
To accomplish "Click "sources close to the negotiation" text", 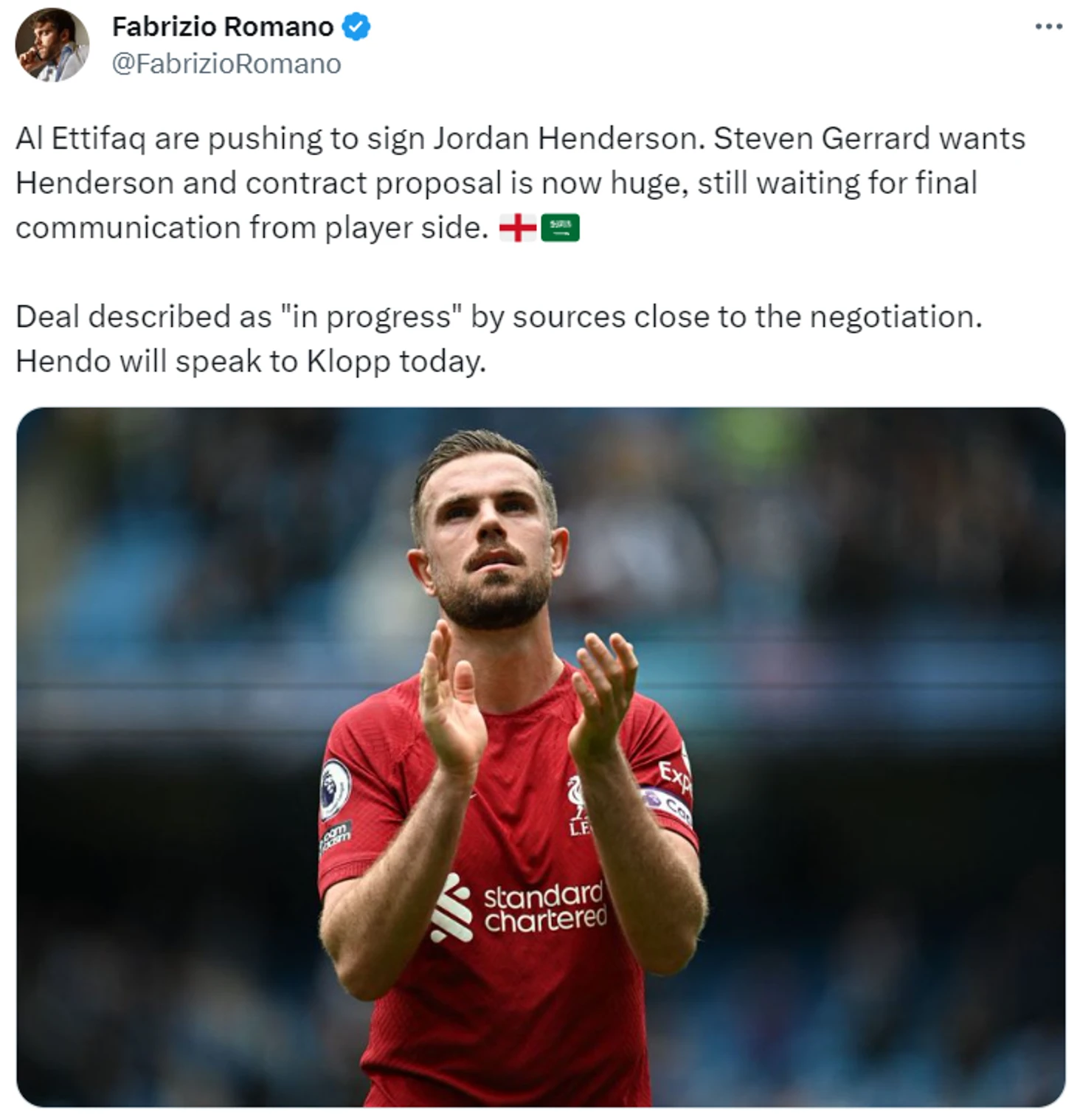I will point(747,317).
